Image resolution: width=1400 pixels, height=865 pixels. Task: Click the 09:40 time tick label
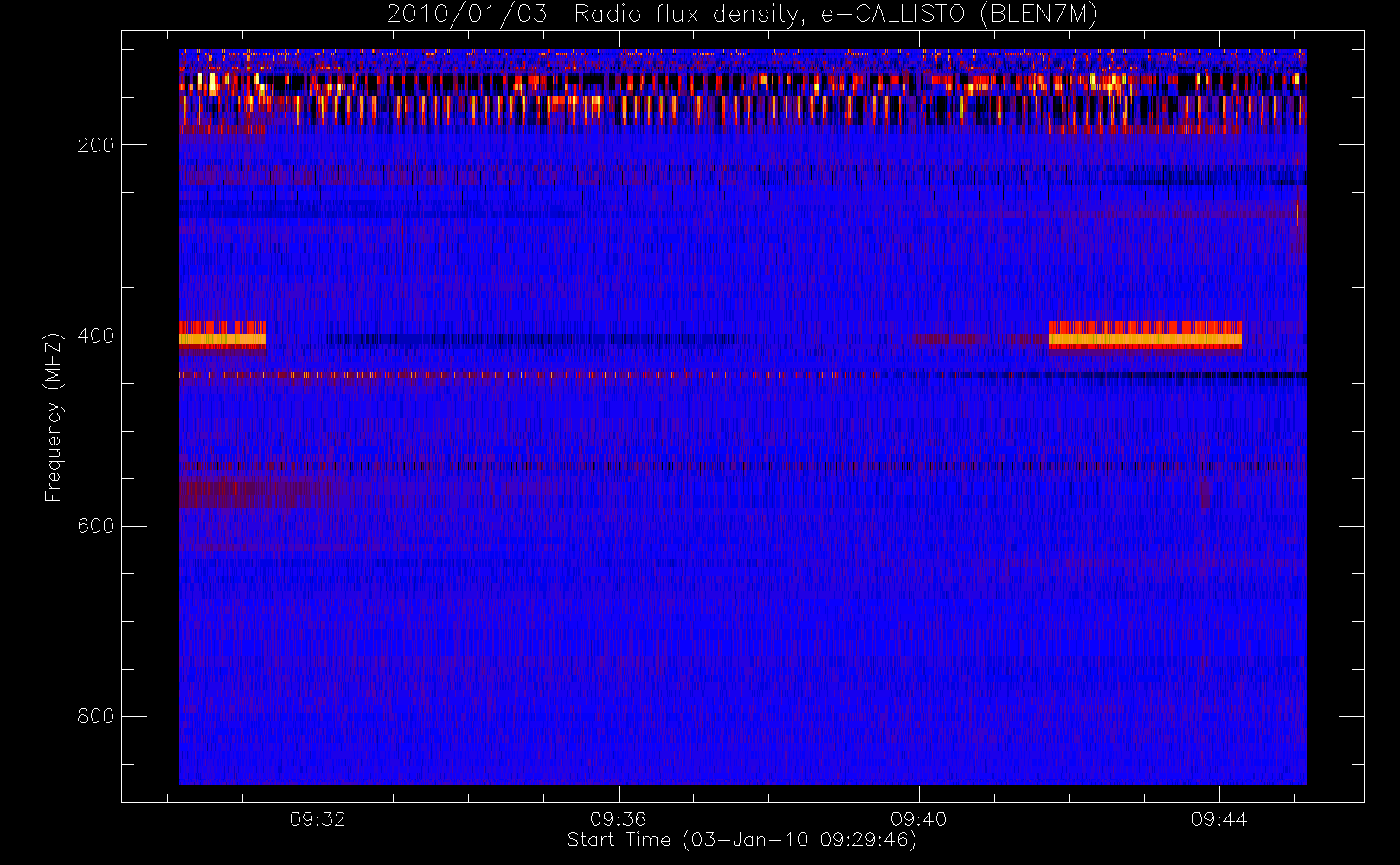click(918, 819)
